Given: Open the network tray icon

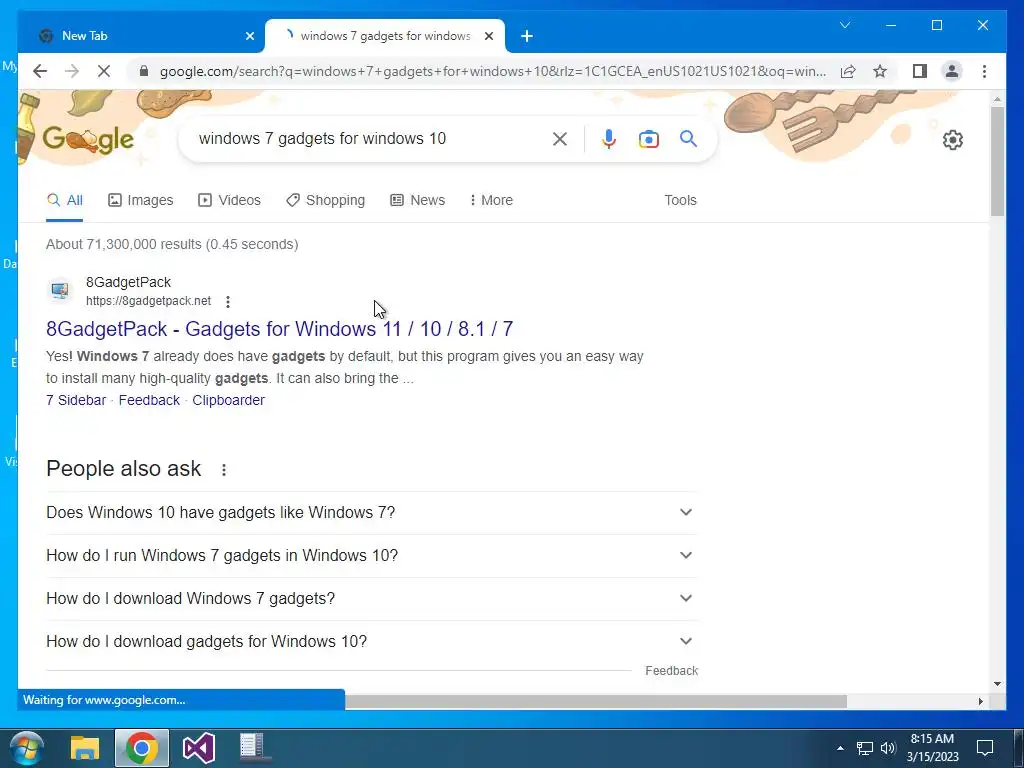Looking at the screenshot, I should pyautogui.click(x=865, y=748).
